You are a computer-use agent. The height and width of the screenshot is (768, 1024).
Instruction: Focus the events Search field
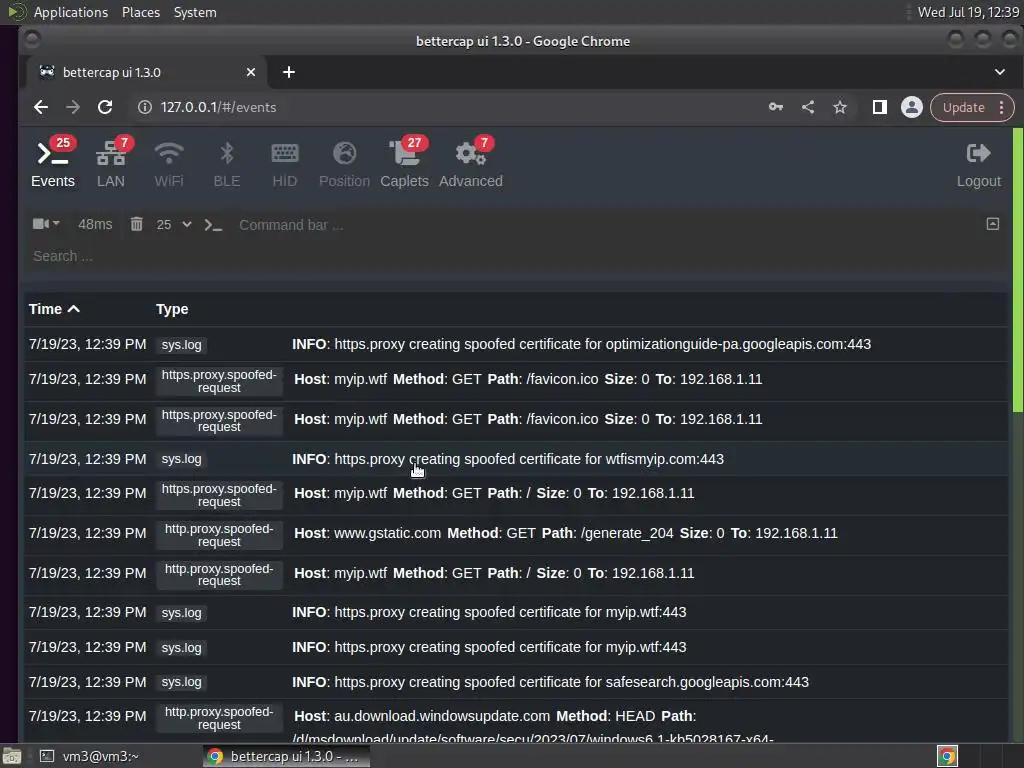coord(516,256)
